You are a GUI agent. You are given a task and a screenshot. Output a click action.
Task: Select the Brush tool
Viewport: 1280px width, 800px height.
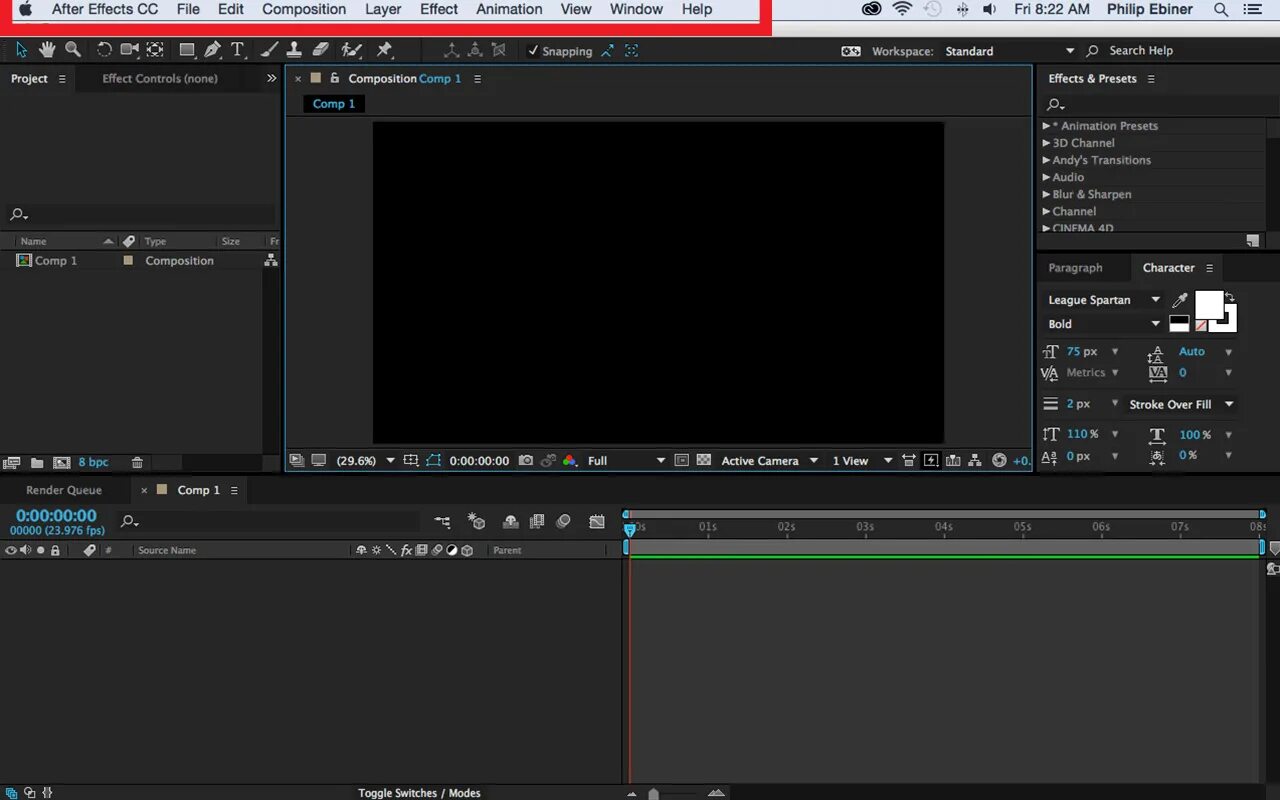(x=269, y=50)
